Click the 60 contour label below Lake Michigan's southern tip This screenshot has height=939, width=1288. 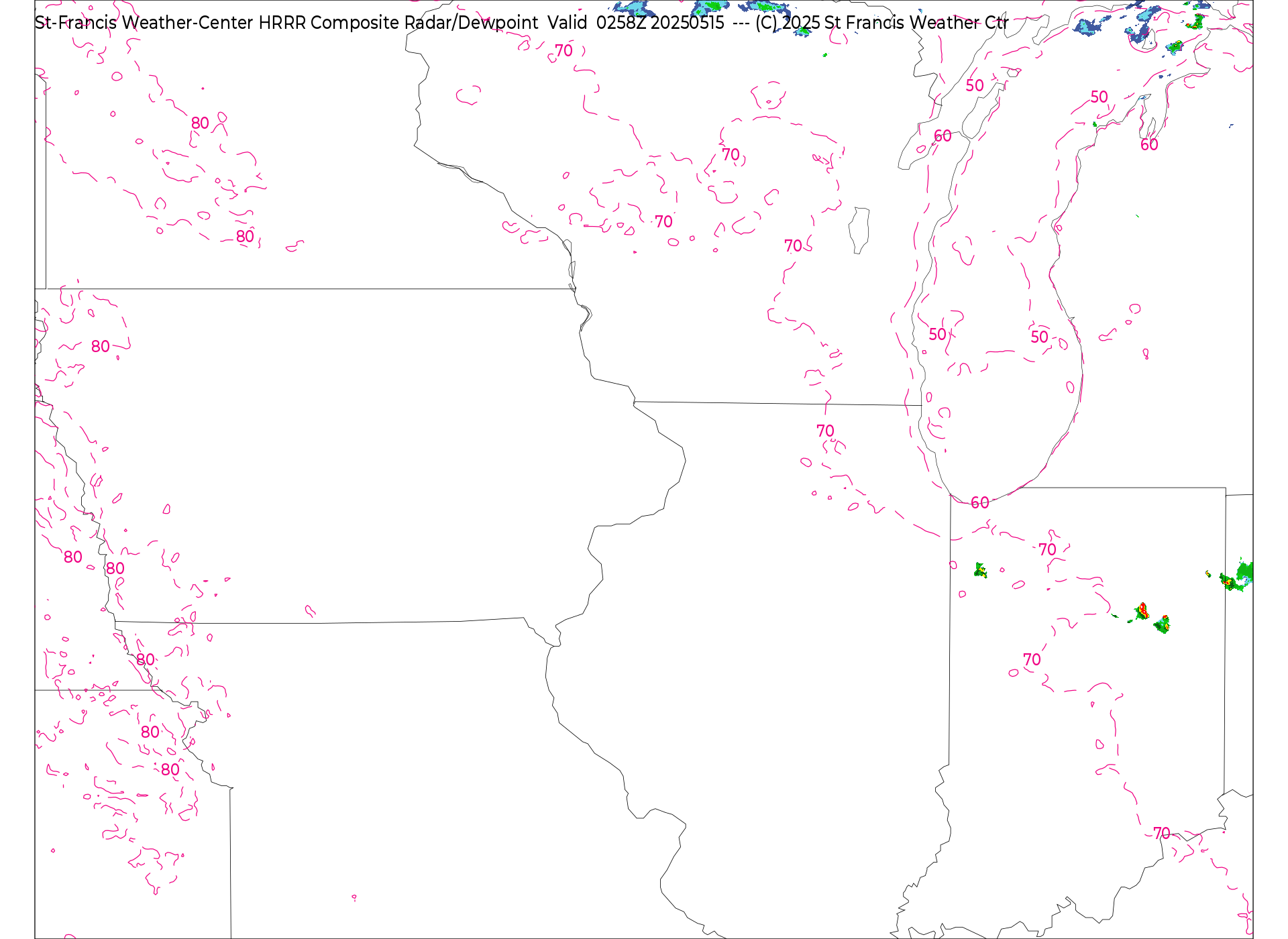click(979, 502)
